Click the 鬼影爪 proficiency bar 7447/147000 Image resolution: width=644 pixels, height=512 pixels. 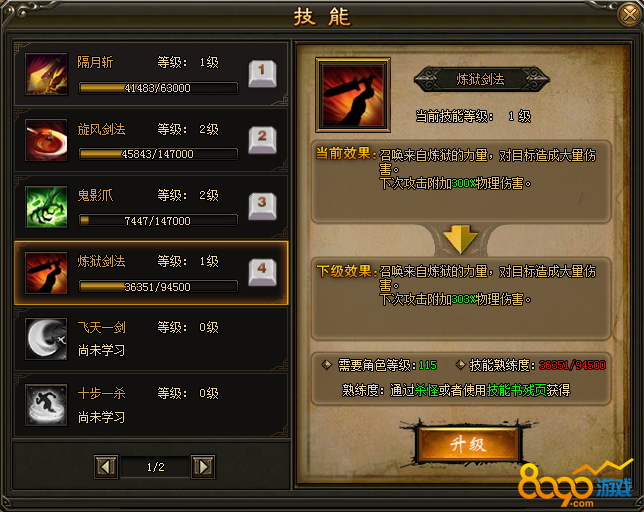[158, 220]
